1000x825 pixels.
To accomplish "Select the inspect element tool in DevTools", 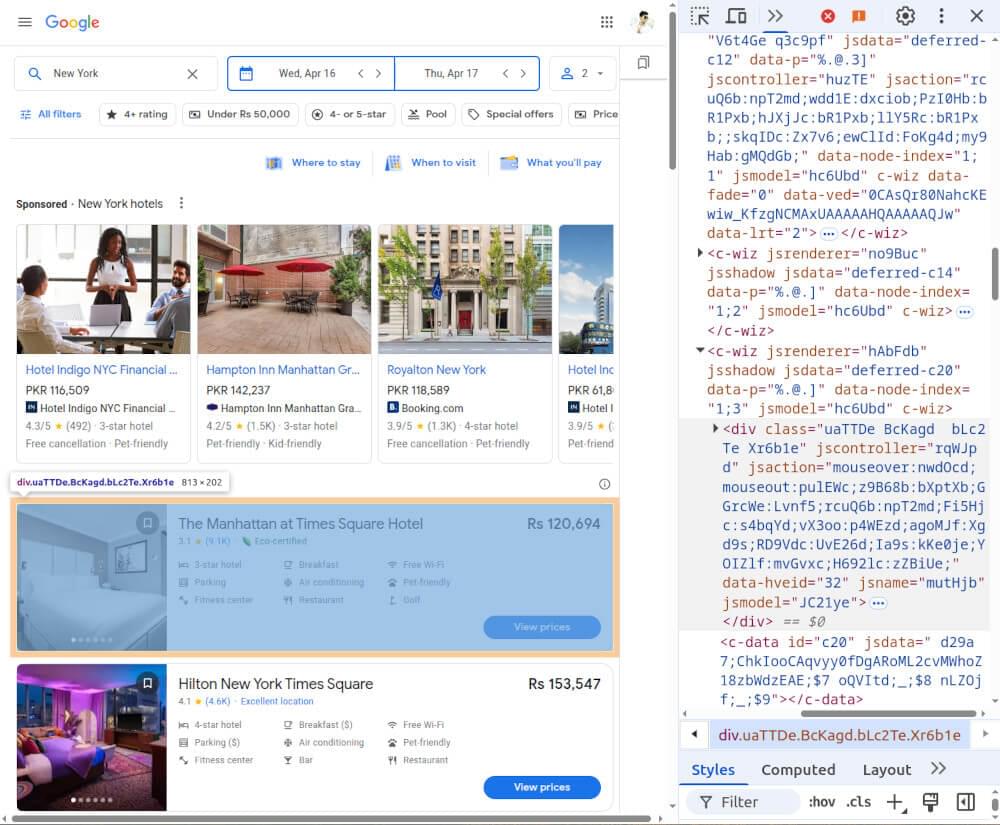I will tap(701, 16).
